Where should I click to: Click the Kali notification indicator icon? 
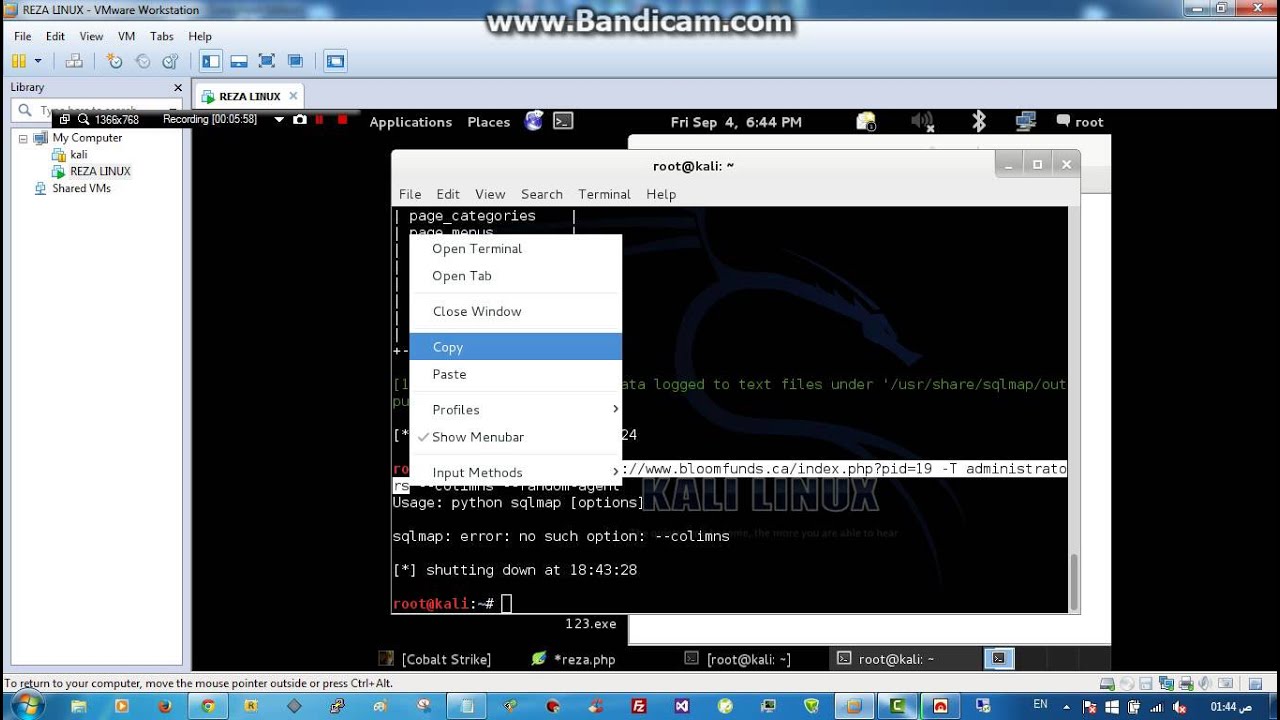click(x=866, y=121)
